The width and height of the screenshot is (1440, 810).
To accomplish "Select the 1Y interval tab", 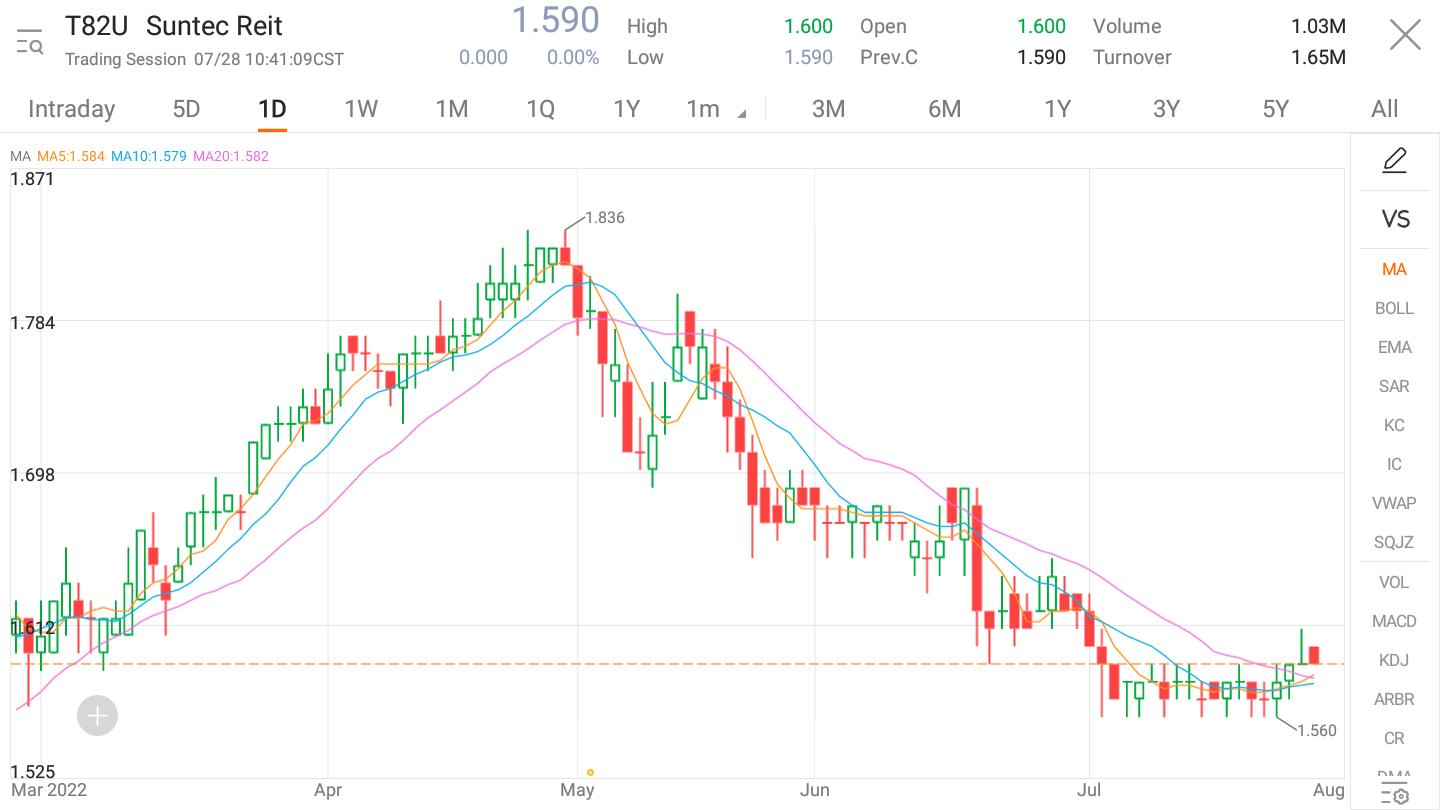I will pos(626,109).
